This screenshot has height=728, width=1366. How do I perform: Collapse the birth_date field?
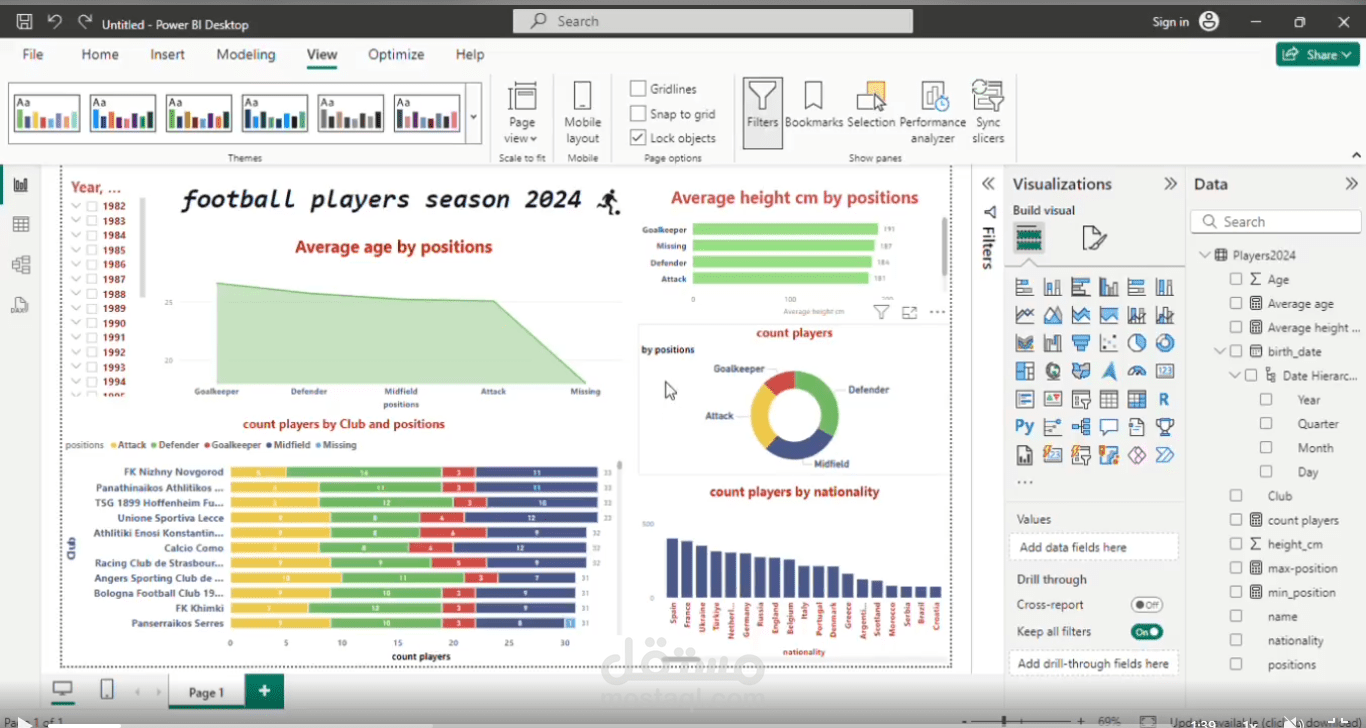[x=1219, y=351]
